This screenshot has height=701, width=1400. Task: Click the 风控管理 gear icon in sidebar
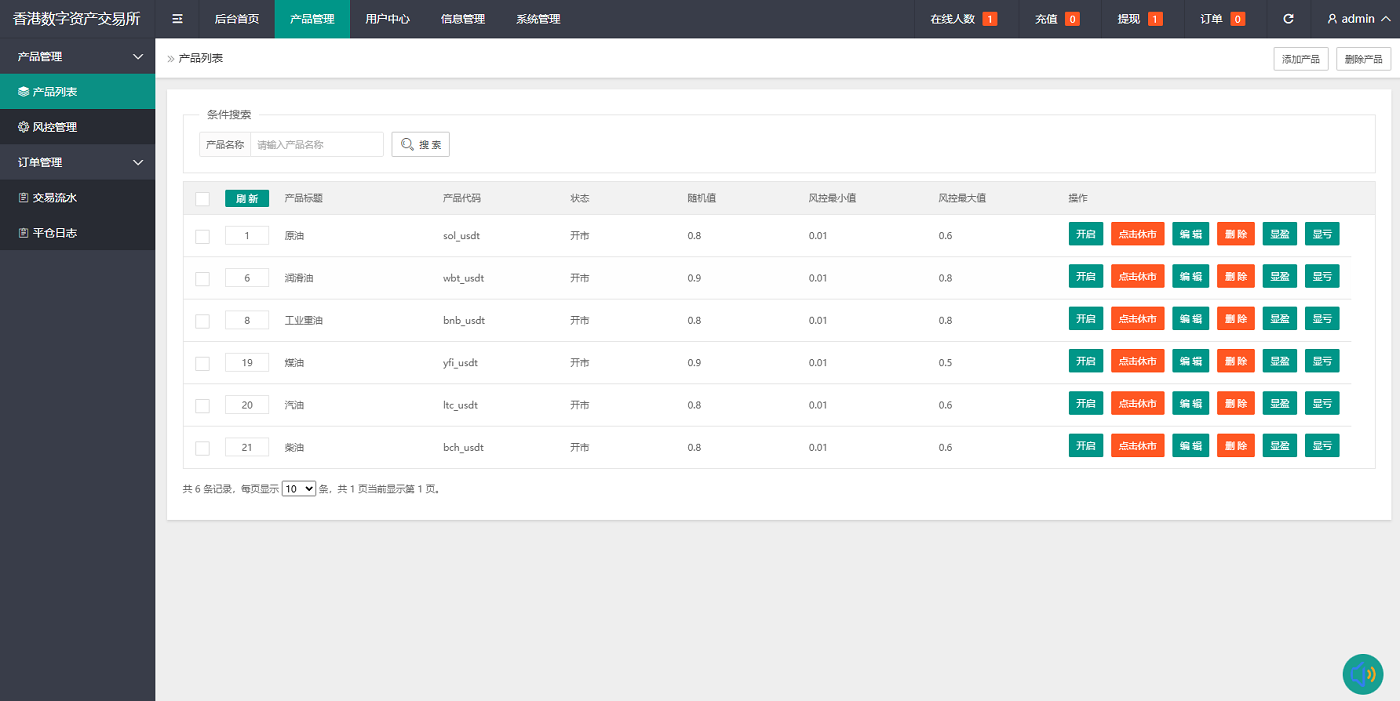(24, 127)
